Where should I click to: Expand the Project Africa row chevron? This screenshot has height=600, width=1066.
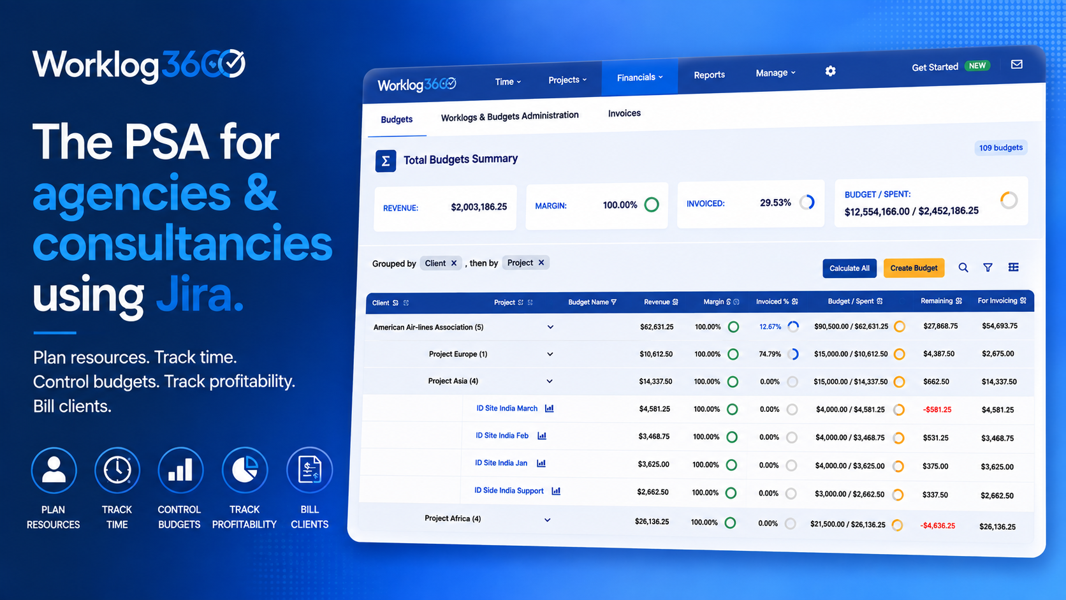click(547, 520)
